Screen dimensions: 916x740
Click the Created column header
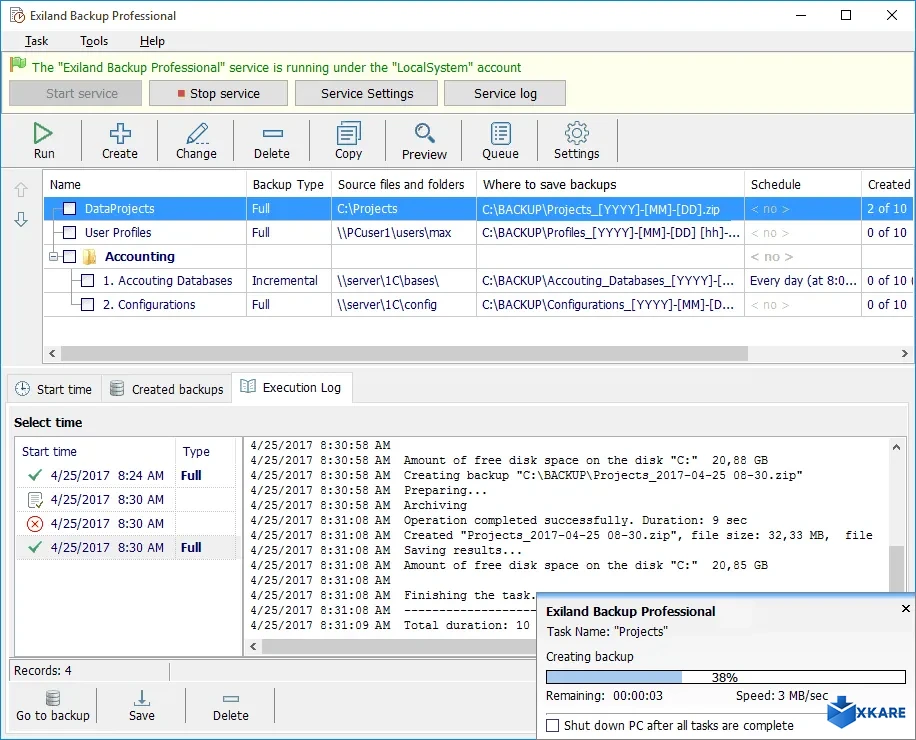[887, 185]
